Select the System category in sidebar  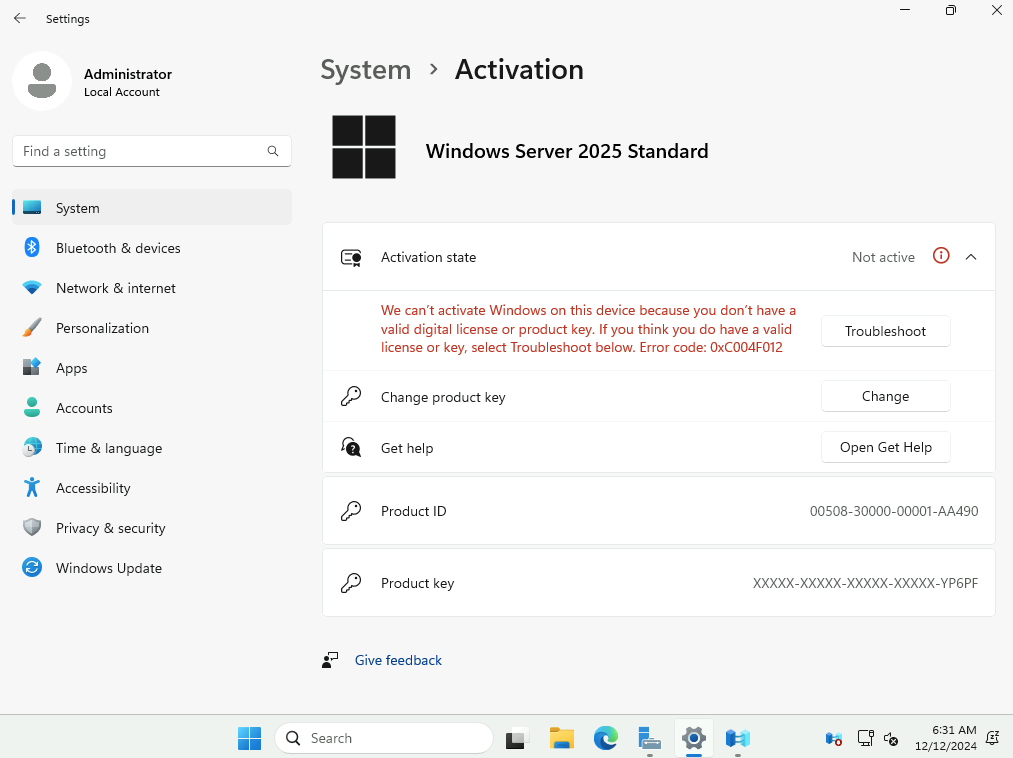(x=152, y=207)
